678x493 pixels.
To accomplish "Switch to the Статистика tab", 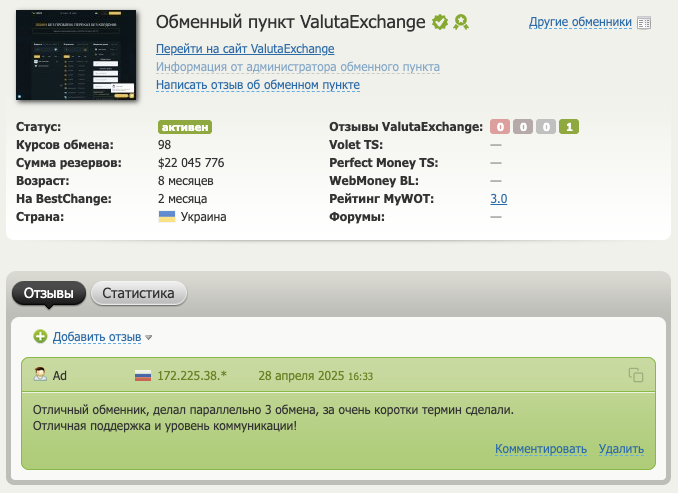I will [x=138, y=293].
